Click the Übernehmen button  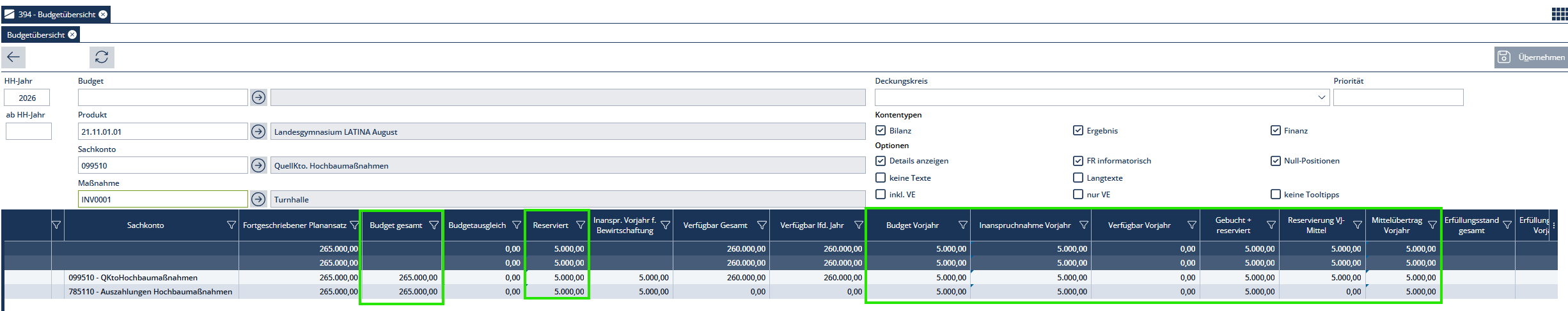click(1532, 57)
